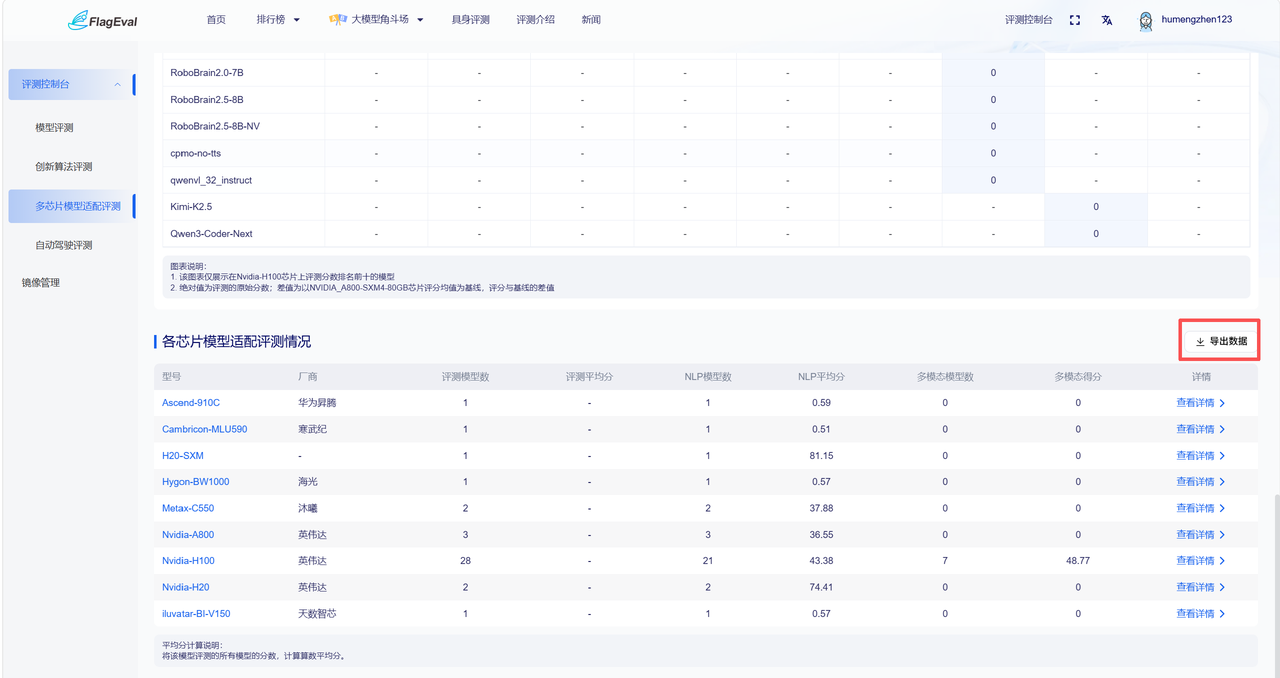1280x678 pixels.
Task: Toggle fullscreen mode icon in header
Action: (x=1075, y=20)
